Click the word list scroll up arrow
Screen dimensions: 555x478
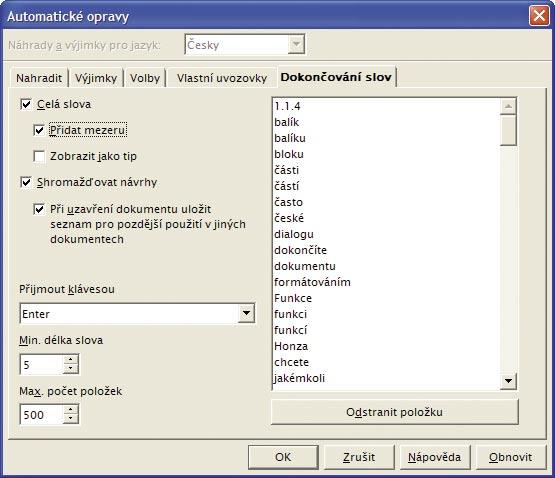(x=508, y=106)
